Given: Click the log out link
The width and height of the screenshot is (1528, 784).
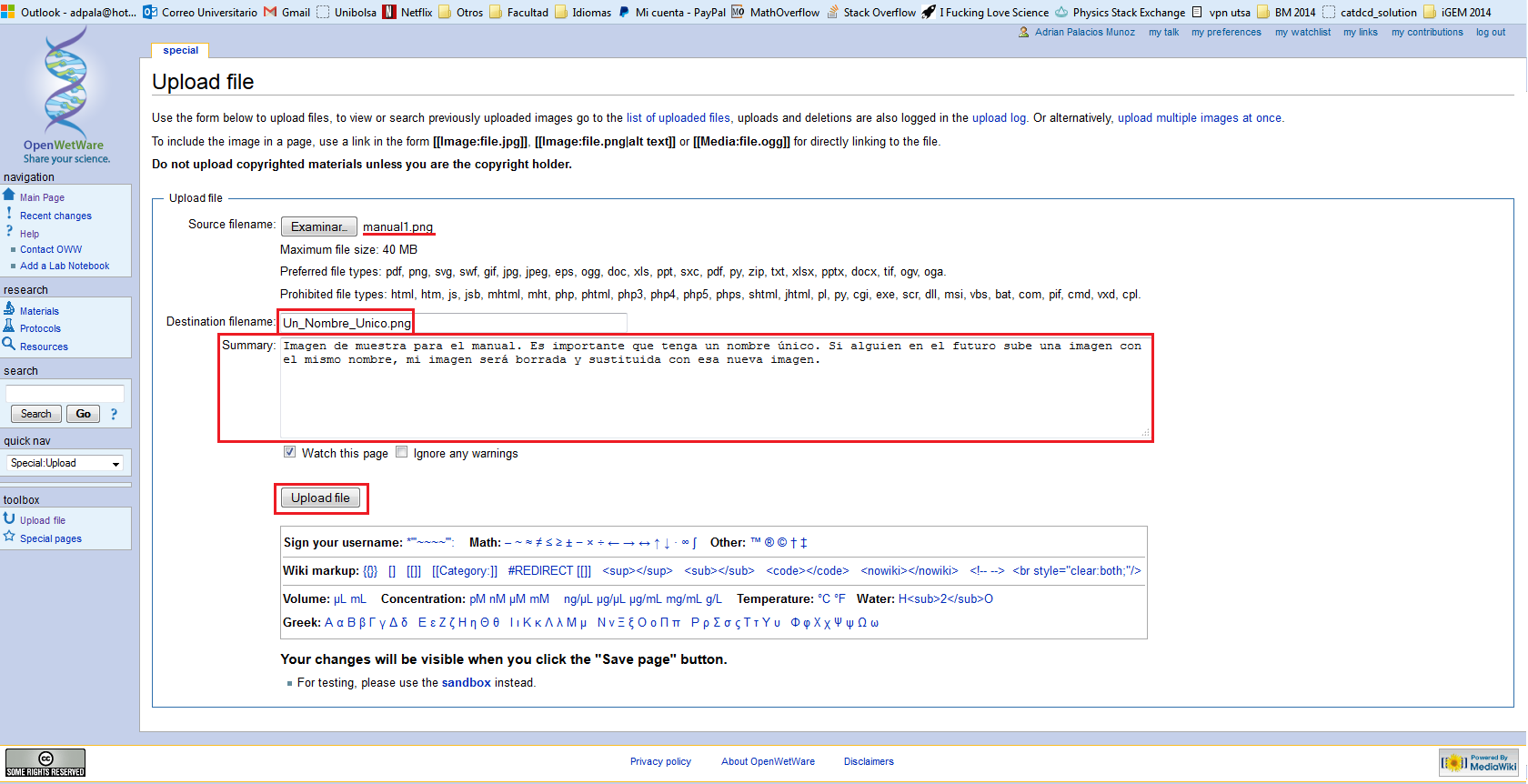Looking at the screenshot, I should [x=1490, y=32].
